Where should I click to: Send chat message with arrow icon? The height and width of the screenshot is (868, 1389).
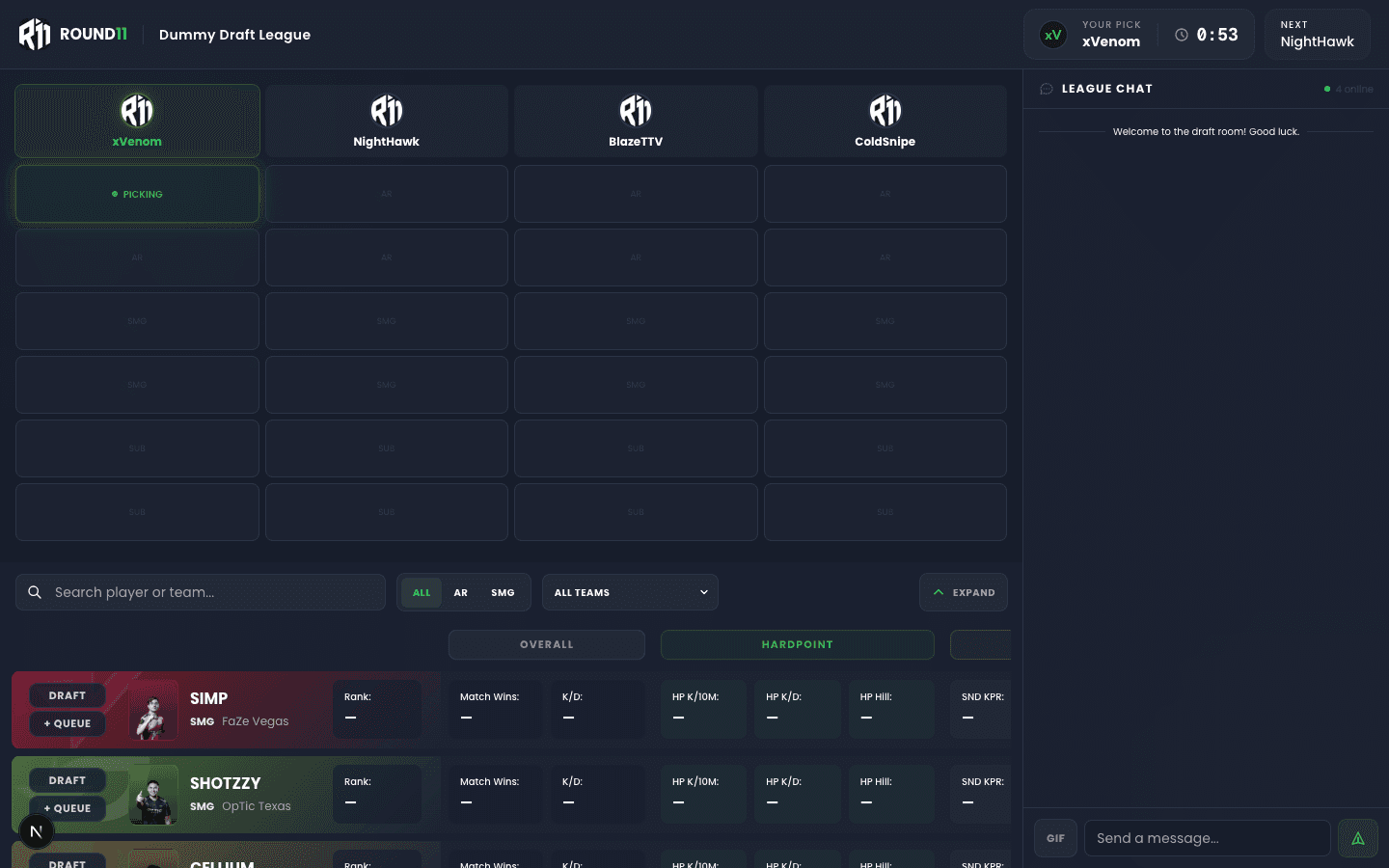point(1357,838)
